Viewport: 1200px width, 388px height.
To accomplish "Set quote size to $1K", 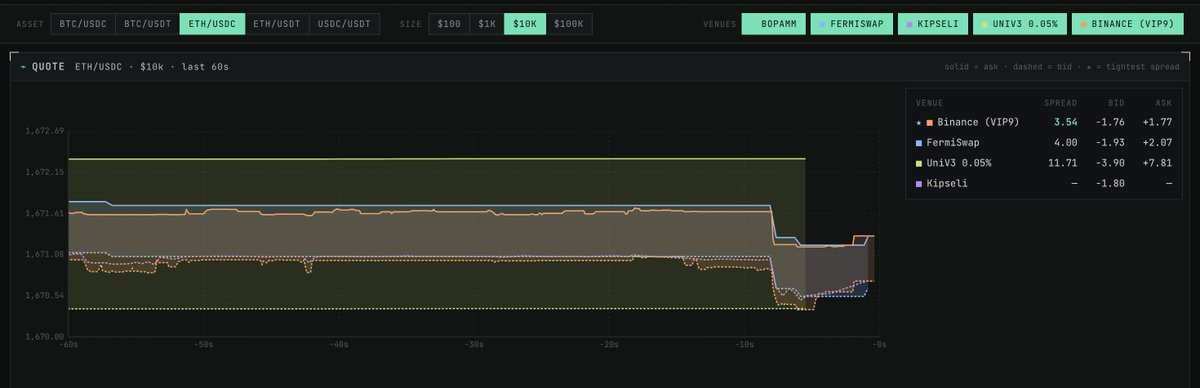I will click(487, 23).
